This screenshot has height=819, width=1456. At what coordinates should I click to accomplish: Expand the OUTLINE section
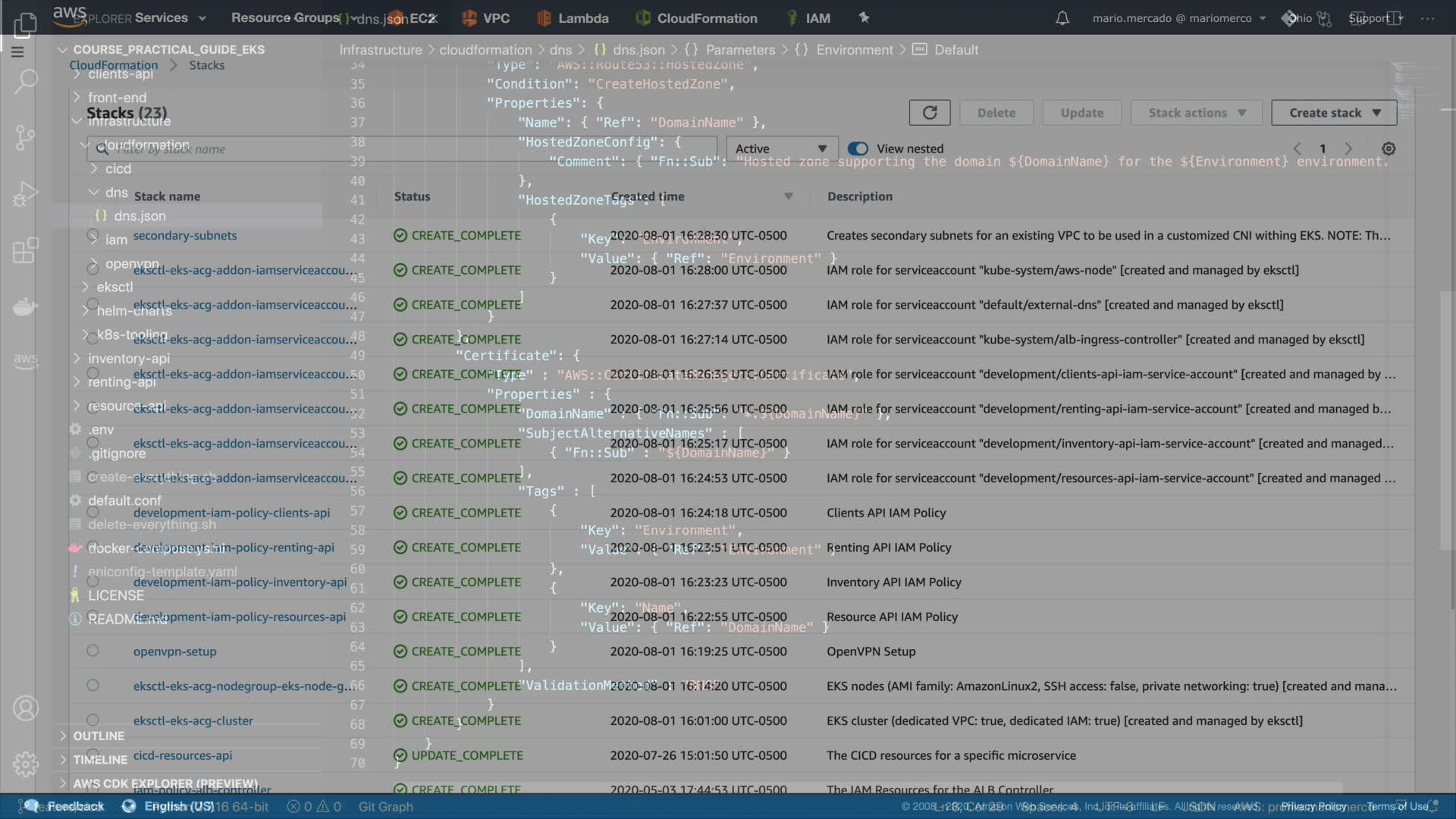[x=98, y=736]
